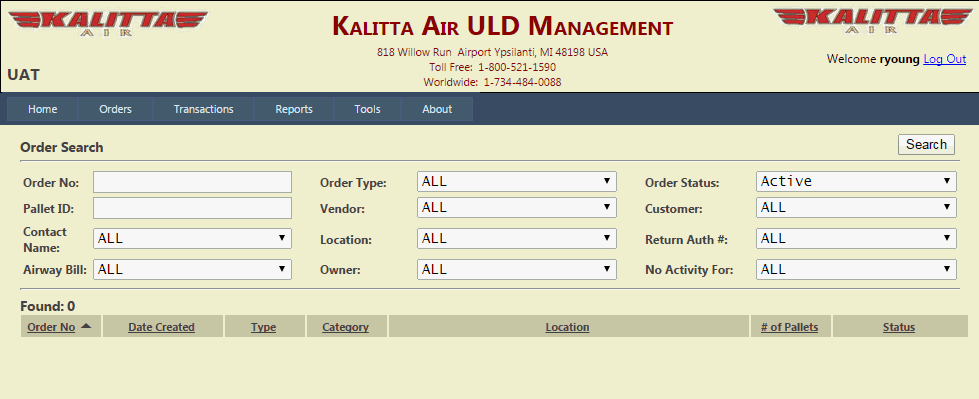Viewport: 979px width, 399px height.
Task: Open the Contact Name dropdown
Action: tap(192, 239)
